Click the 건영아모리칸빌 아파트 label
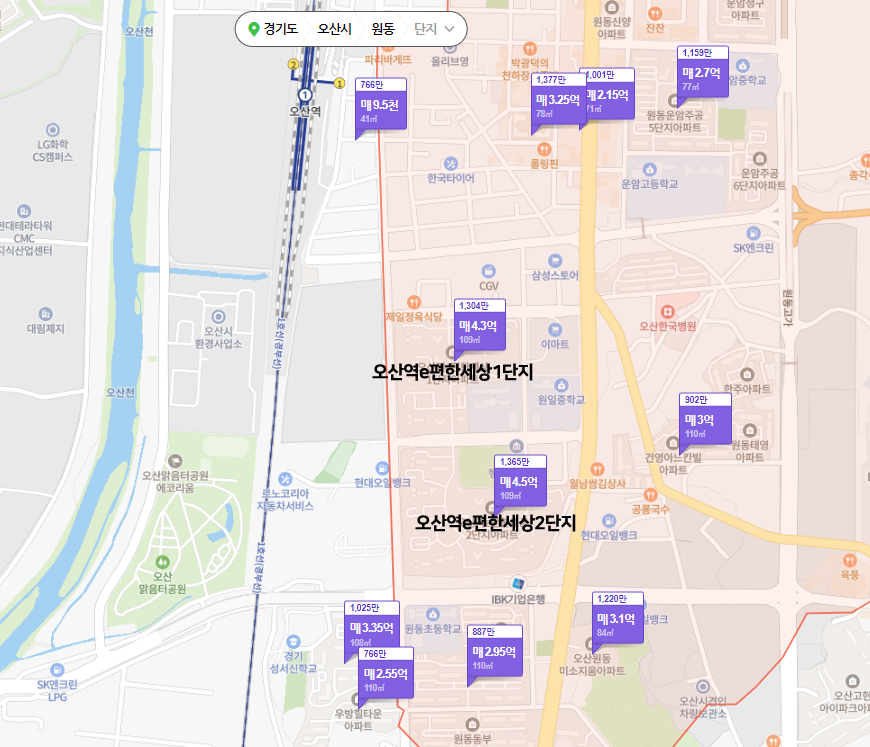 click(x=673, y=463)
